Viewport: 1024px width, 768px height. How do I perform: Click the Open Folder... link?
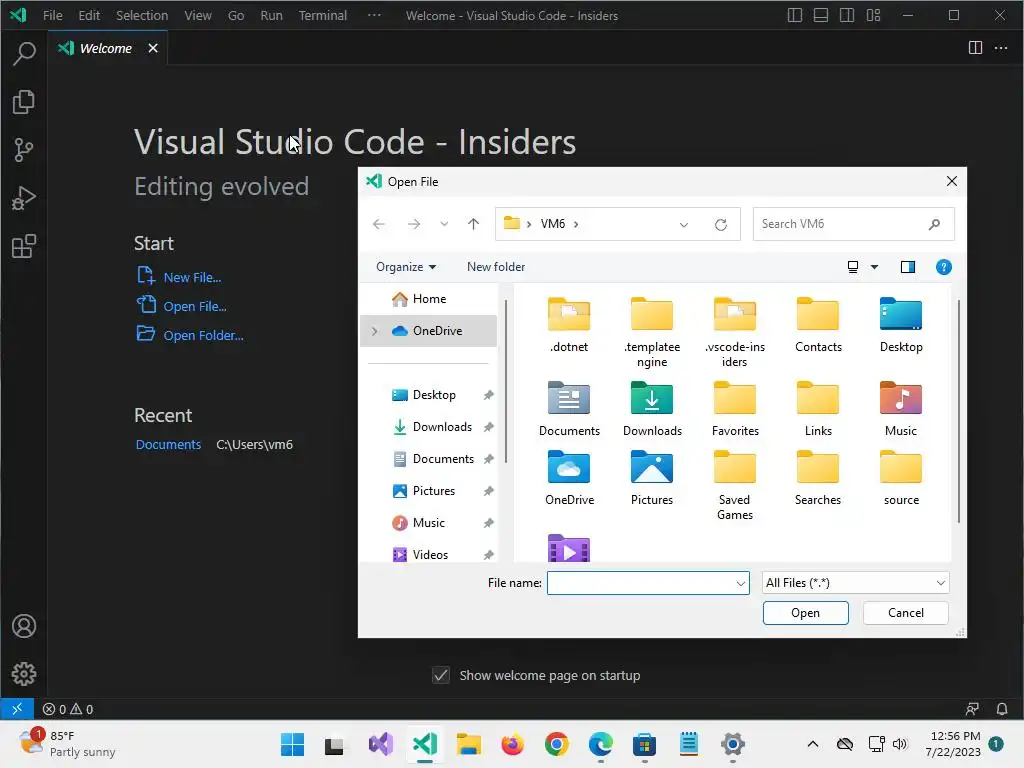pyautogui.click(x=203, y=335)
